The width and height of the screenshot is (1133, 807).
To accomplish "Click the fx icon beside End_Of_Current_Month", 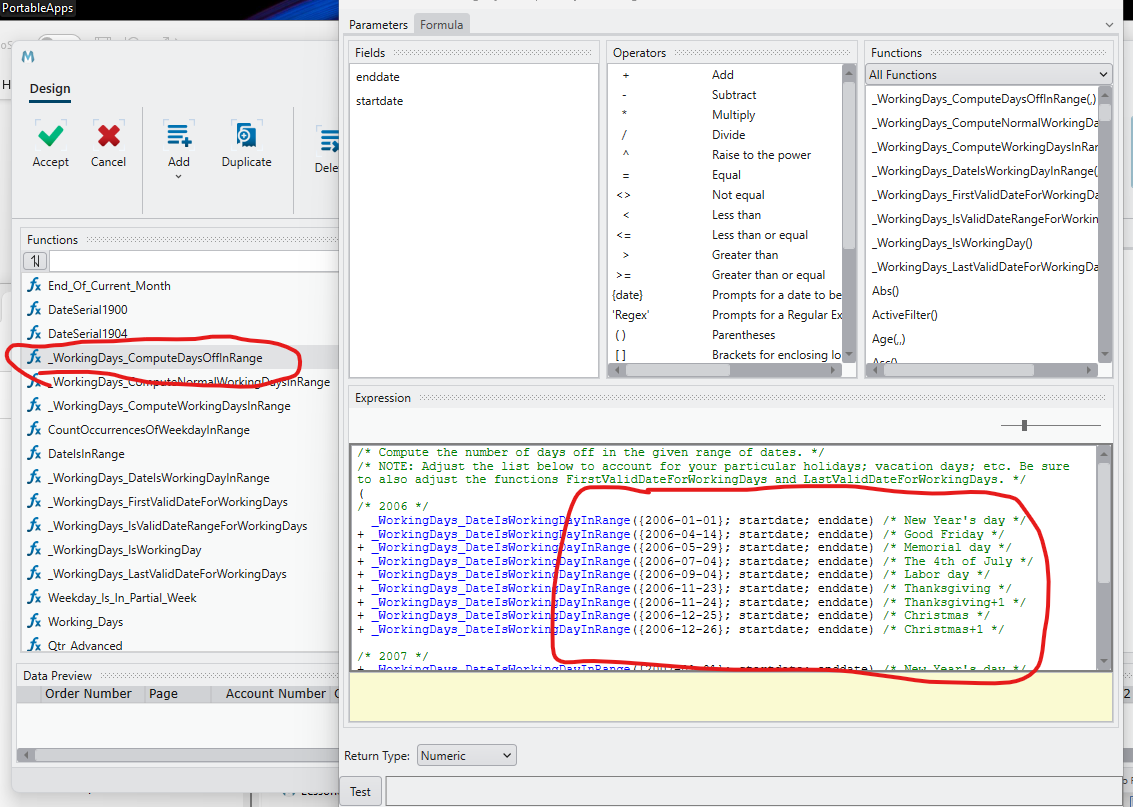I will (34, 285).
